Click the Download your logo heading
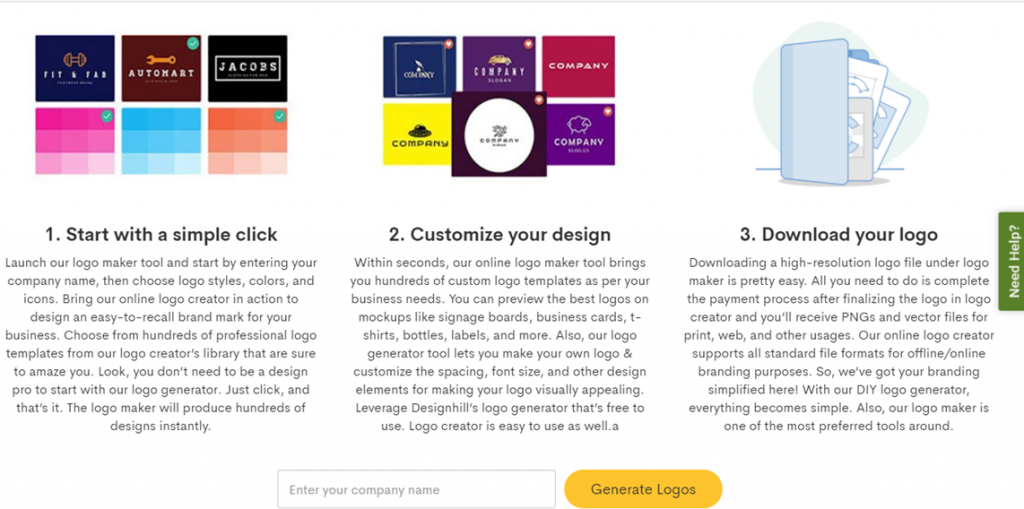Screen dimensions: 1024x509 click(839, 235)
